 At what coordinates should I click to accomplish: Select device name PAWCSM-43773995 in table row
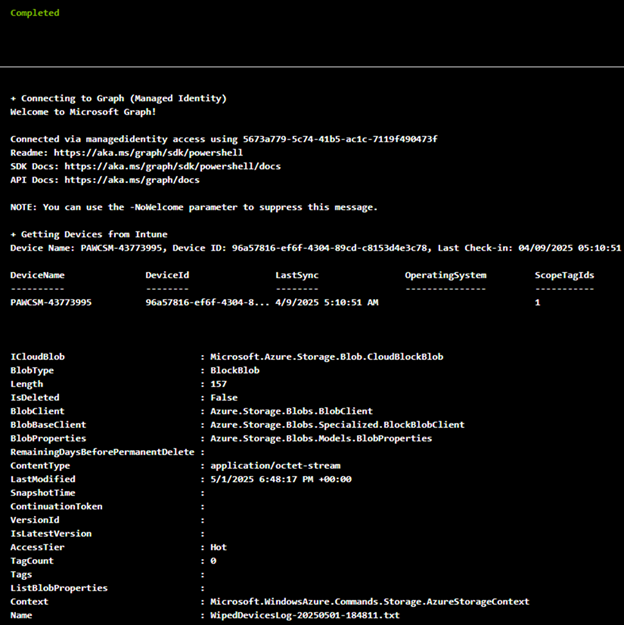pos(51,302)
